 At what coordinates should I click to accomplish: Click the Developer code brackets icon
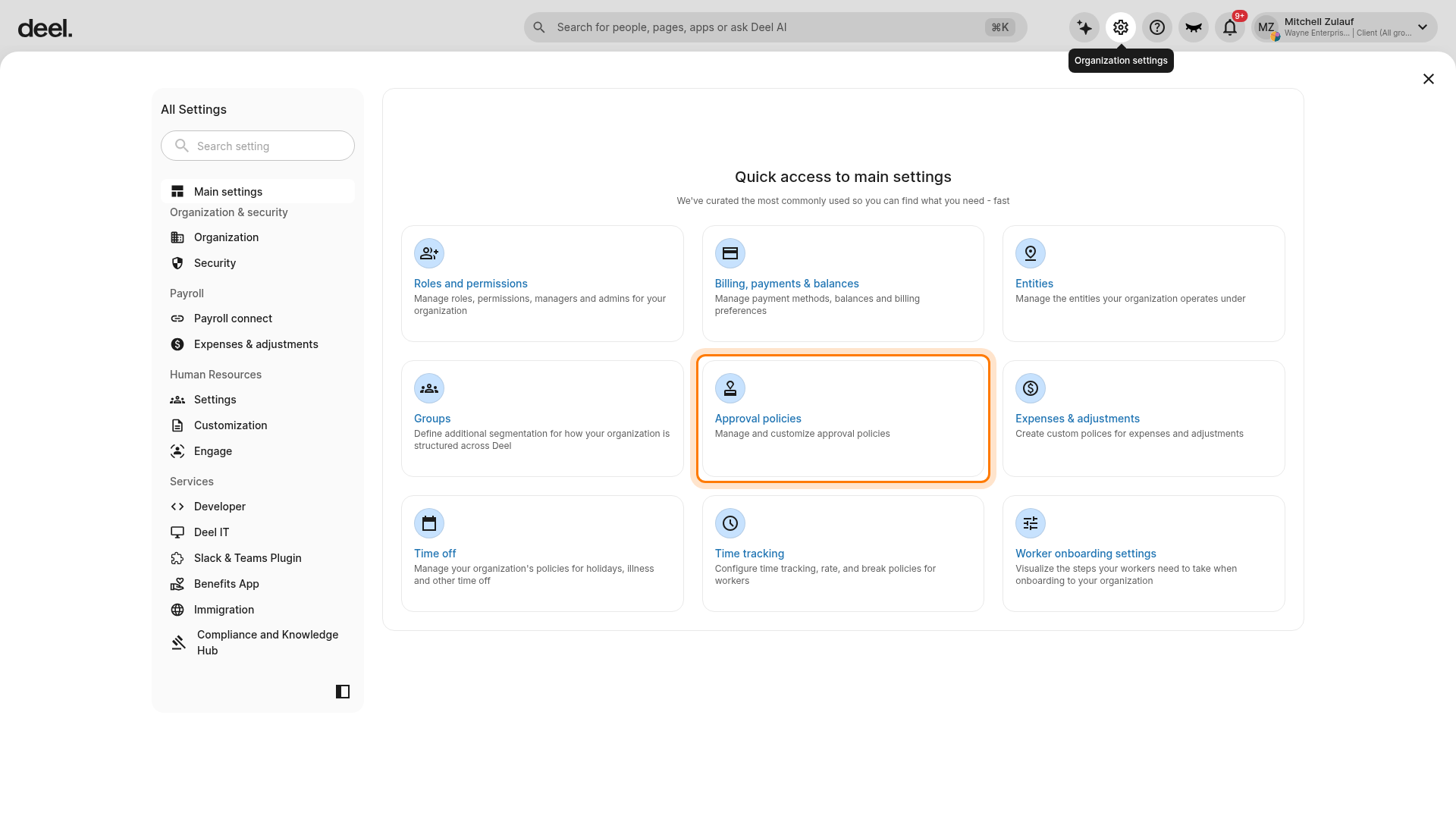point(177,507)
